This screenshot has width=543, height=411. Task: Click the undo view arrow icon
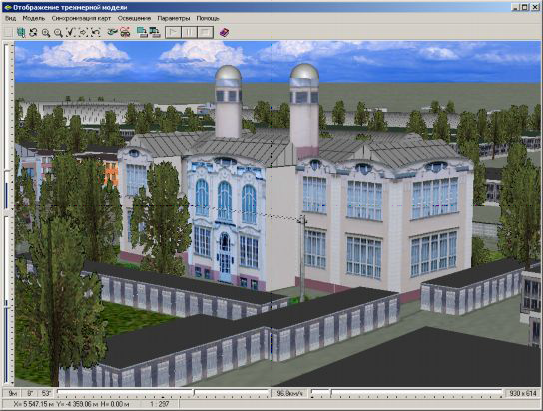coord(96,33)
